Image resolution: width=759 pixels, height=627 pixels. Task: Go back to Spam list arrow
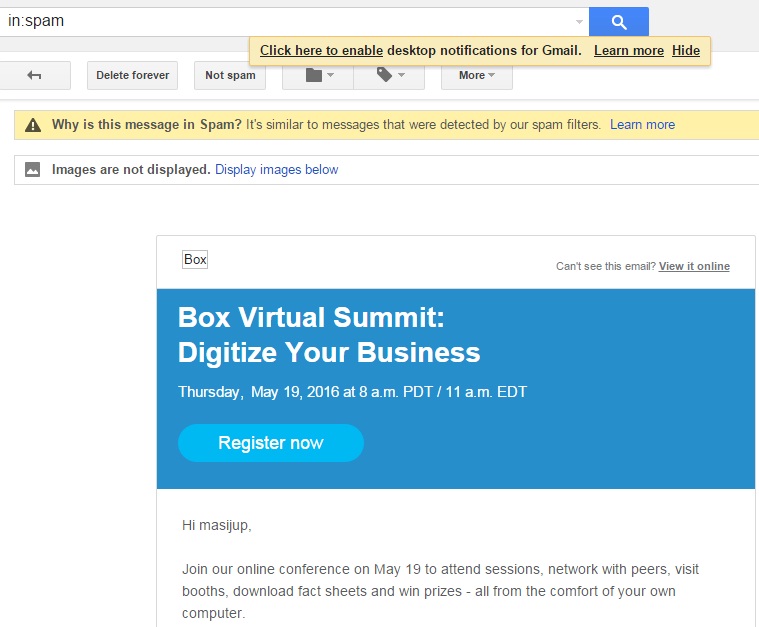click(x=34, y=75)
